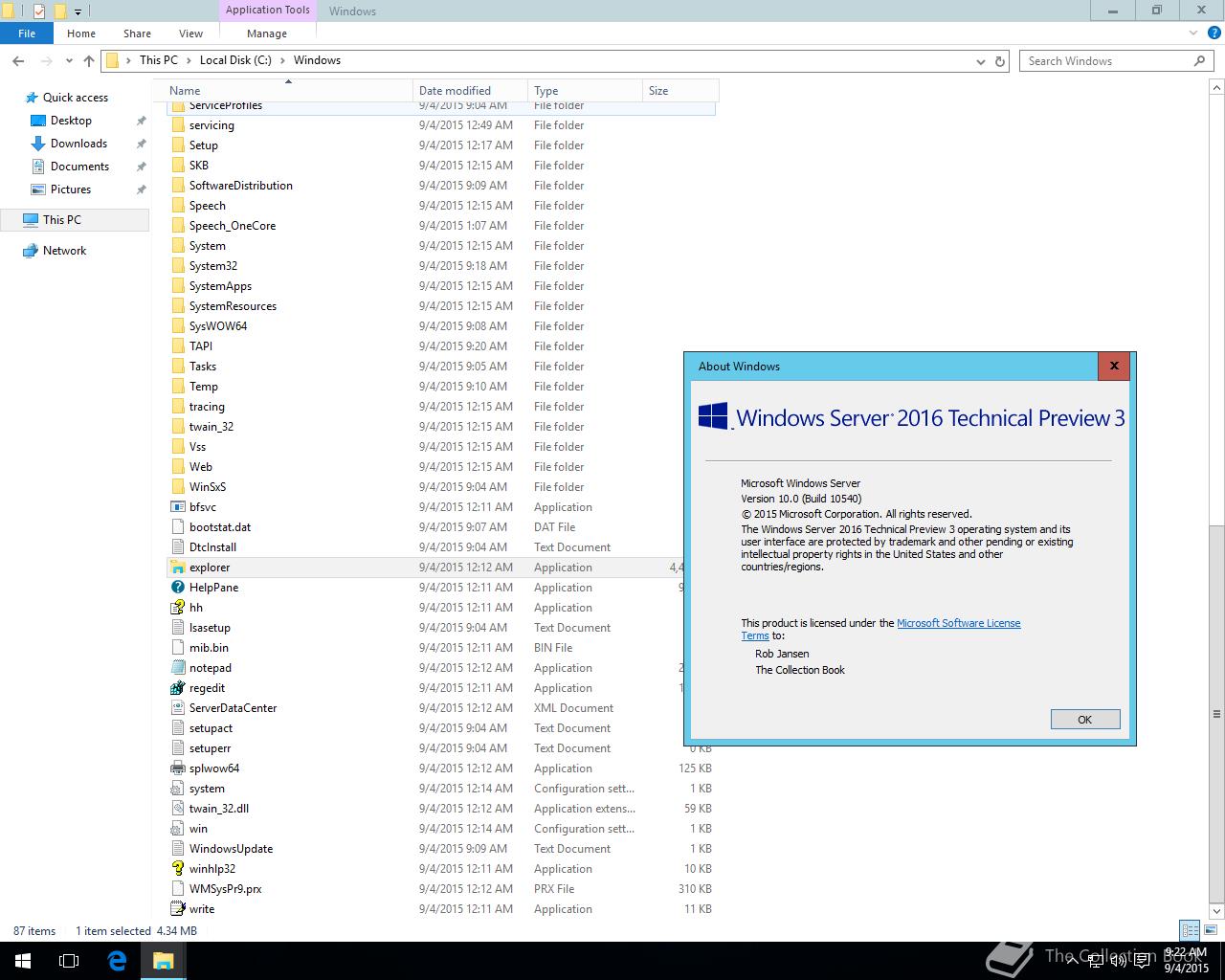Select the WinSxS folder row
The width and height of the screenshot is (1225, 980).
click(441, 487)
